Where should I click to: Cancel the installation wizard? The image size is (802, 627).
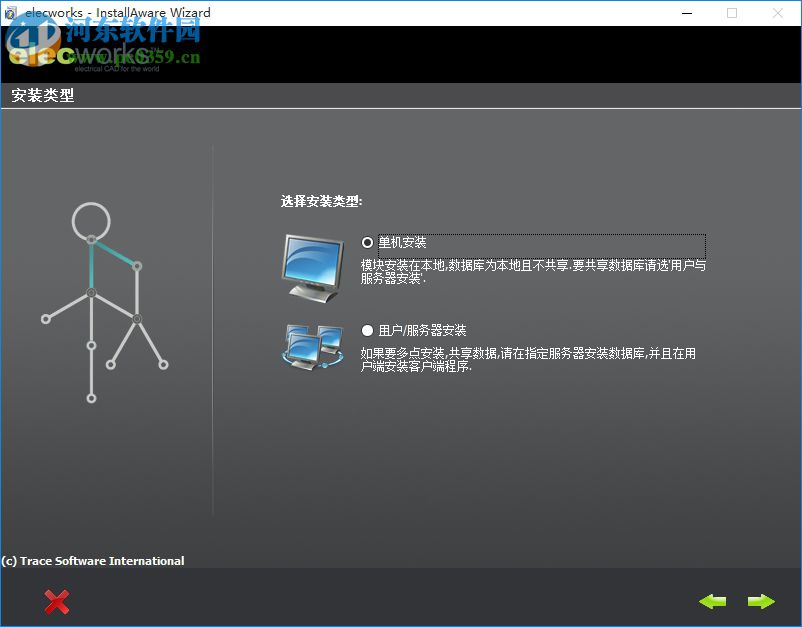[57, 601]
